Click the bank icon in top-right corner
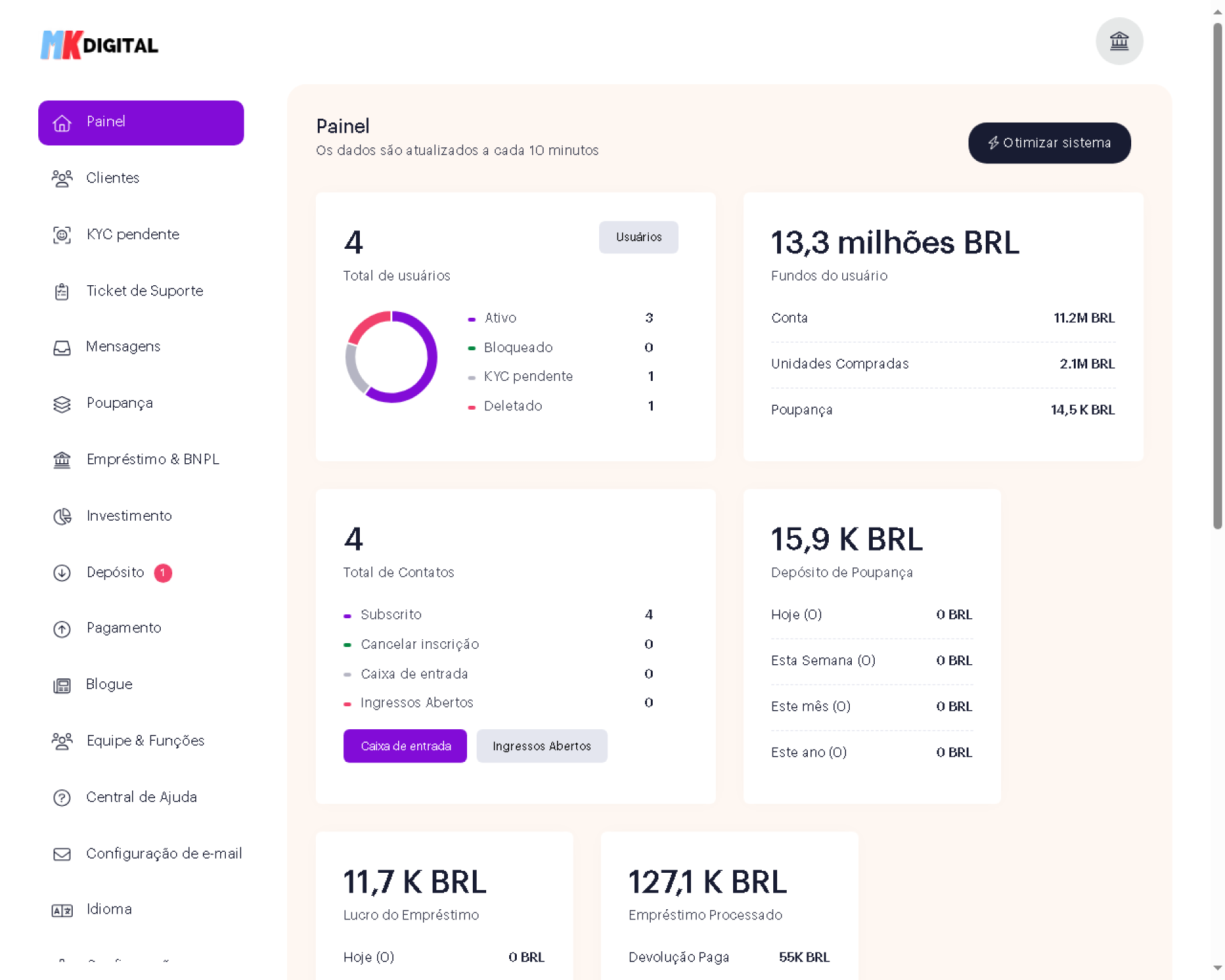 coord(1119,41)
